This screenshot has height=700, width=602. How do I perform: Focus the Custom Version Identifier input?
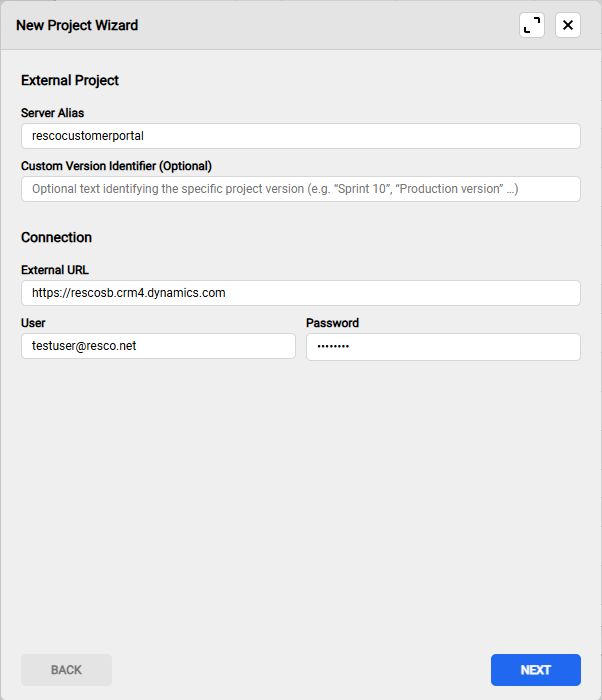coord(300,189)
